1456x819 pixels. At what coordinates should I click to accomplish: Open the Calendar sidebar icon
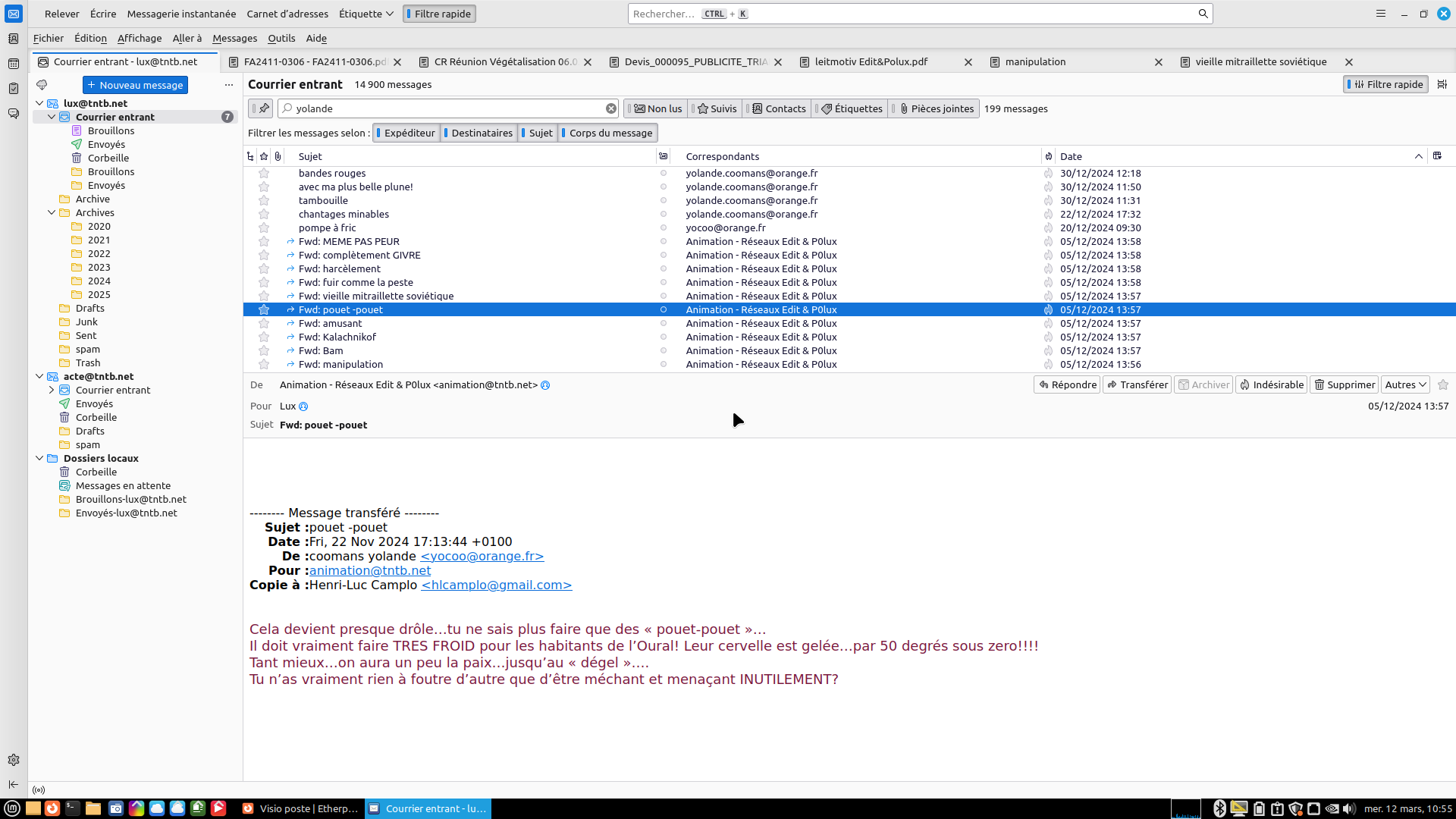13,64
